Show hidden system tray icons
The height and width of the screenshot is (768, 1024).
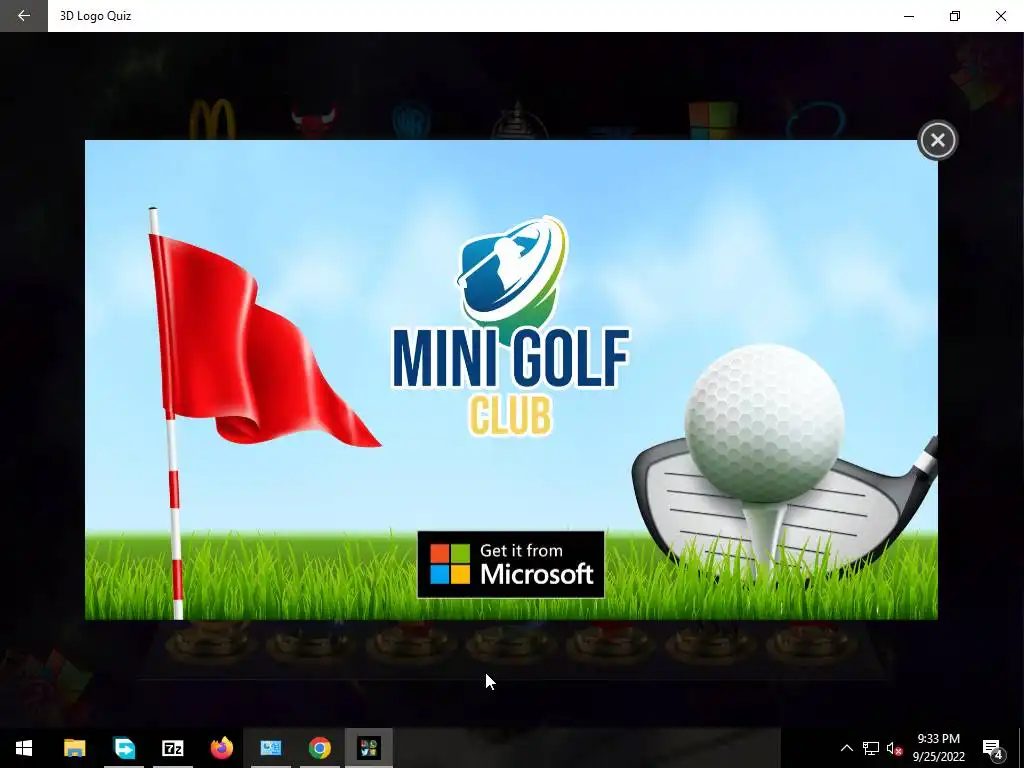click(x=846, y=748)
